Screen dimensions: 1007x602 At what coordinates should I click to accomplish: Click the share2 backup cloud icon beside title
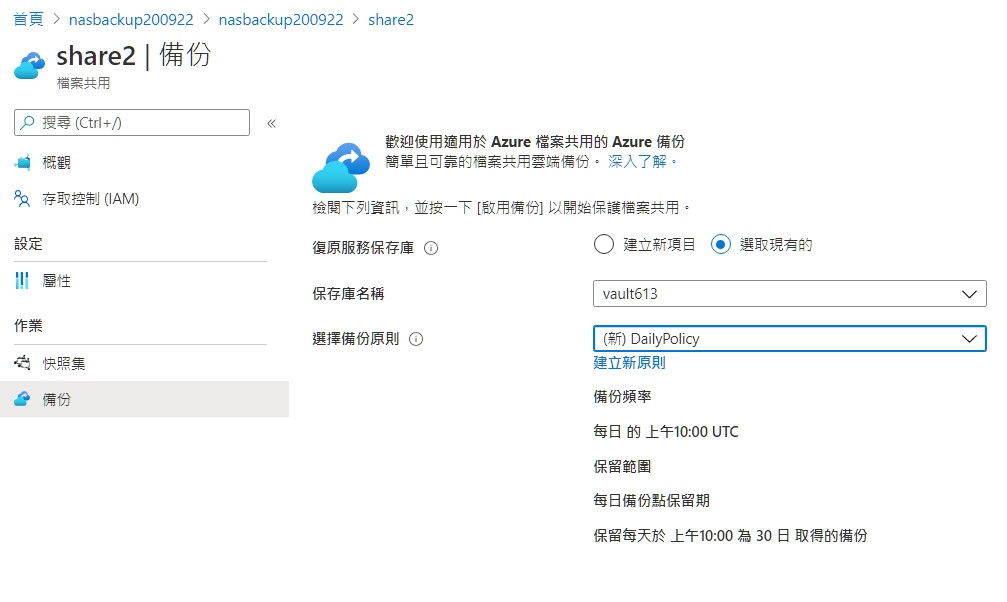pos(30,66)
